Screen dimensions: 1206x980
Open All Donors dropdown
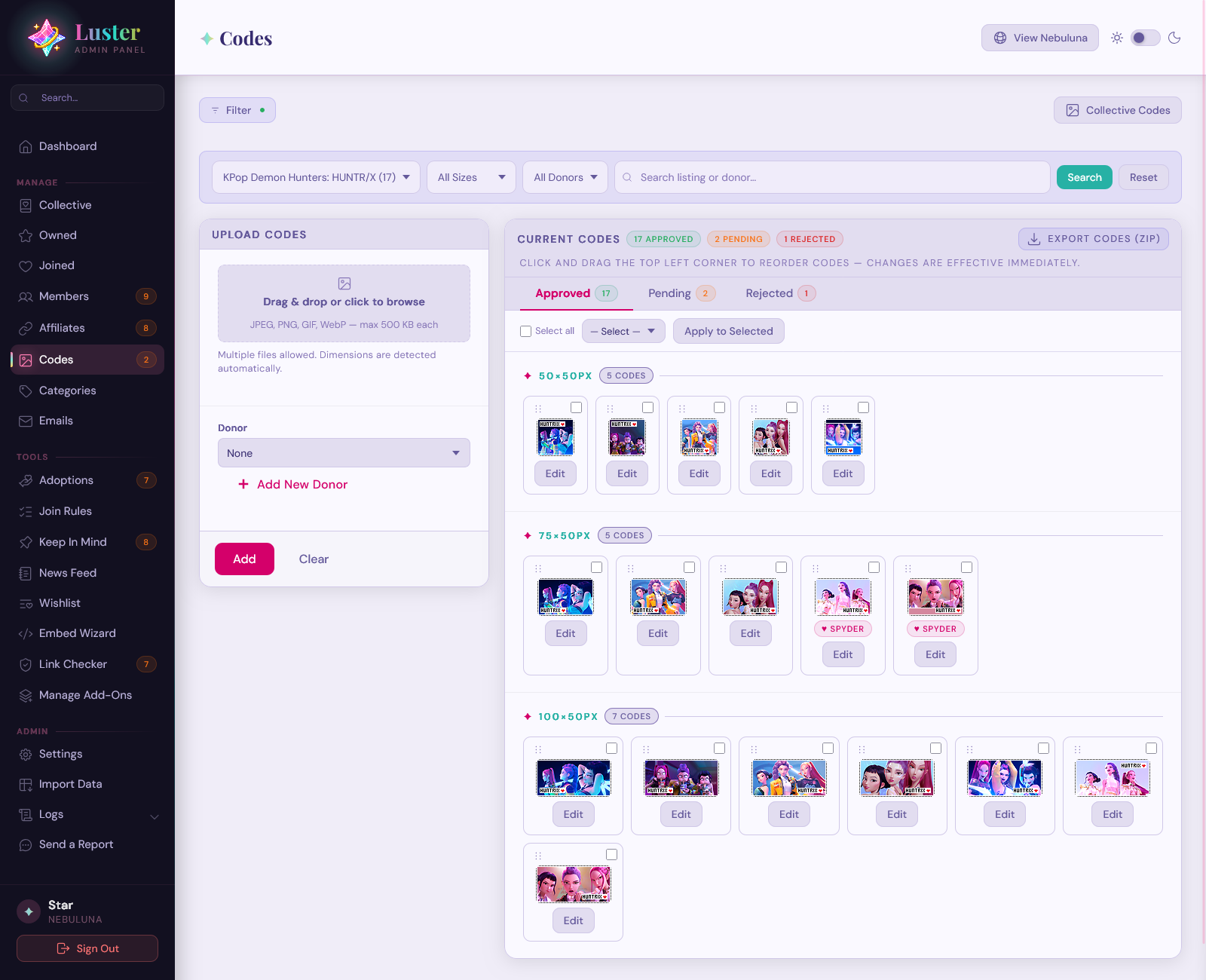(x=565, y=177)
